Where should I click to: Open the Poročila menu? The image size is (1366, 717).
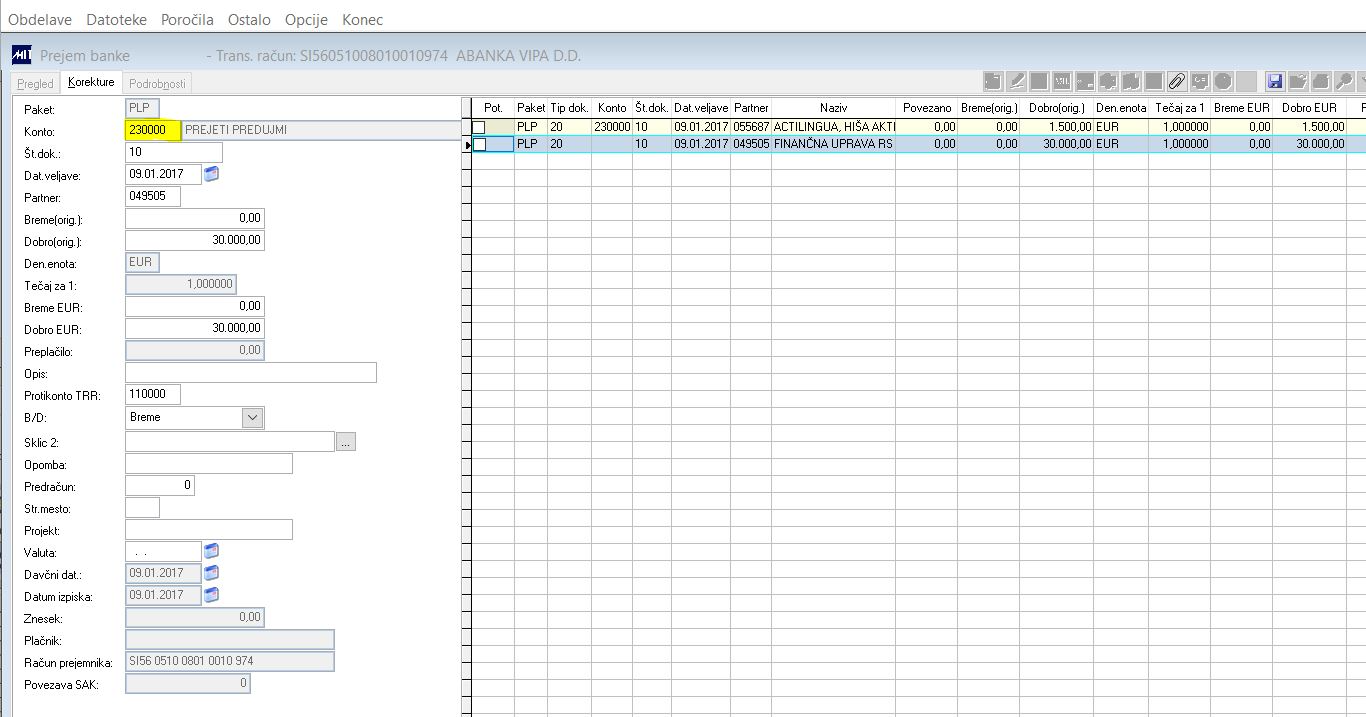186,20
